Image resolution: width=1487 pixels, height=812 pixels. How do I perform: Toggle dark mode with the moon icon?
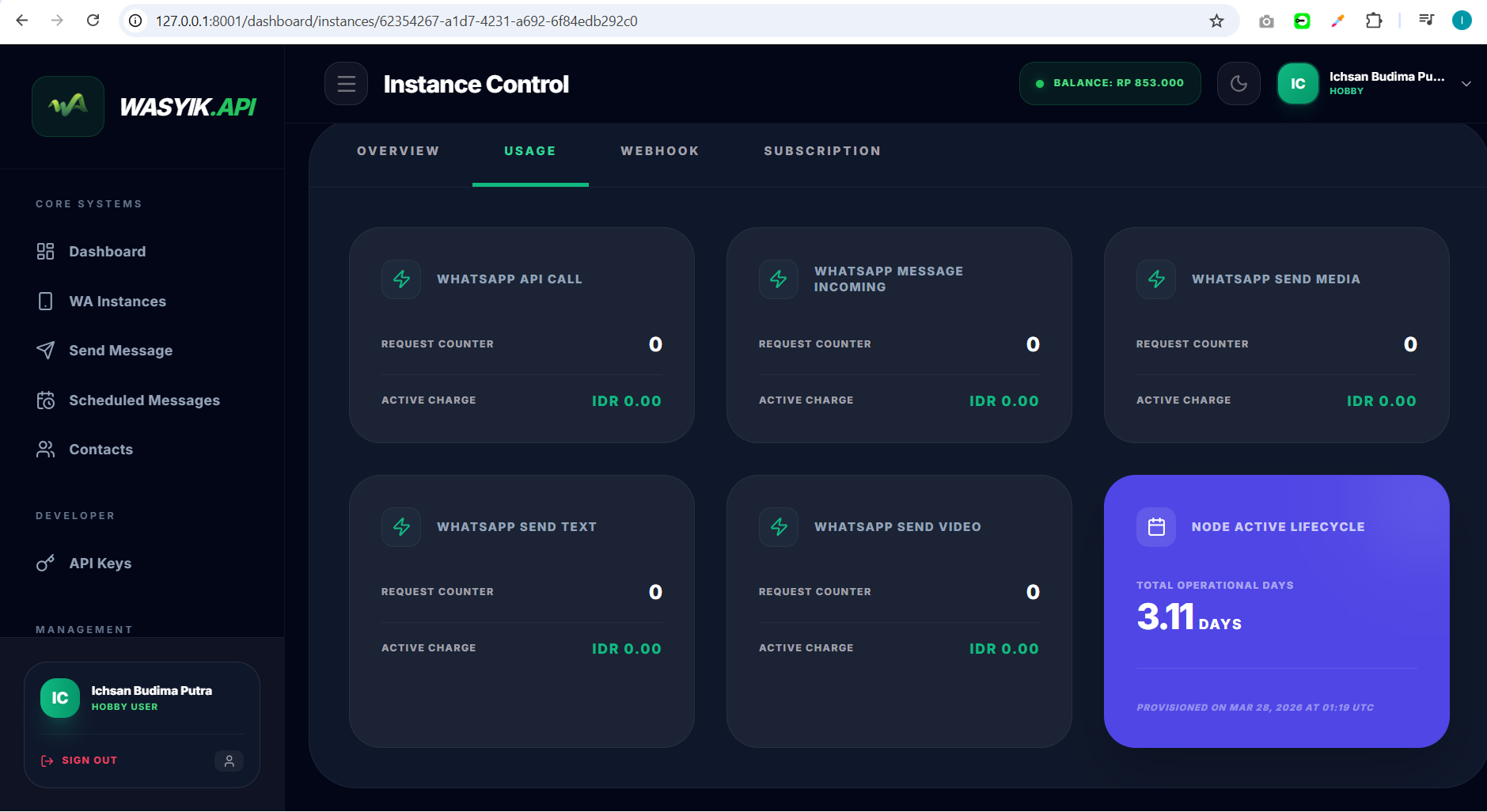click(x=1239, y=84)
